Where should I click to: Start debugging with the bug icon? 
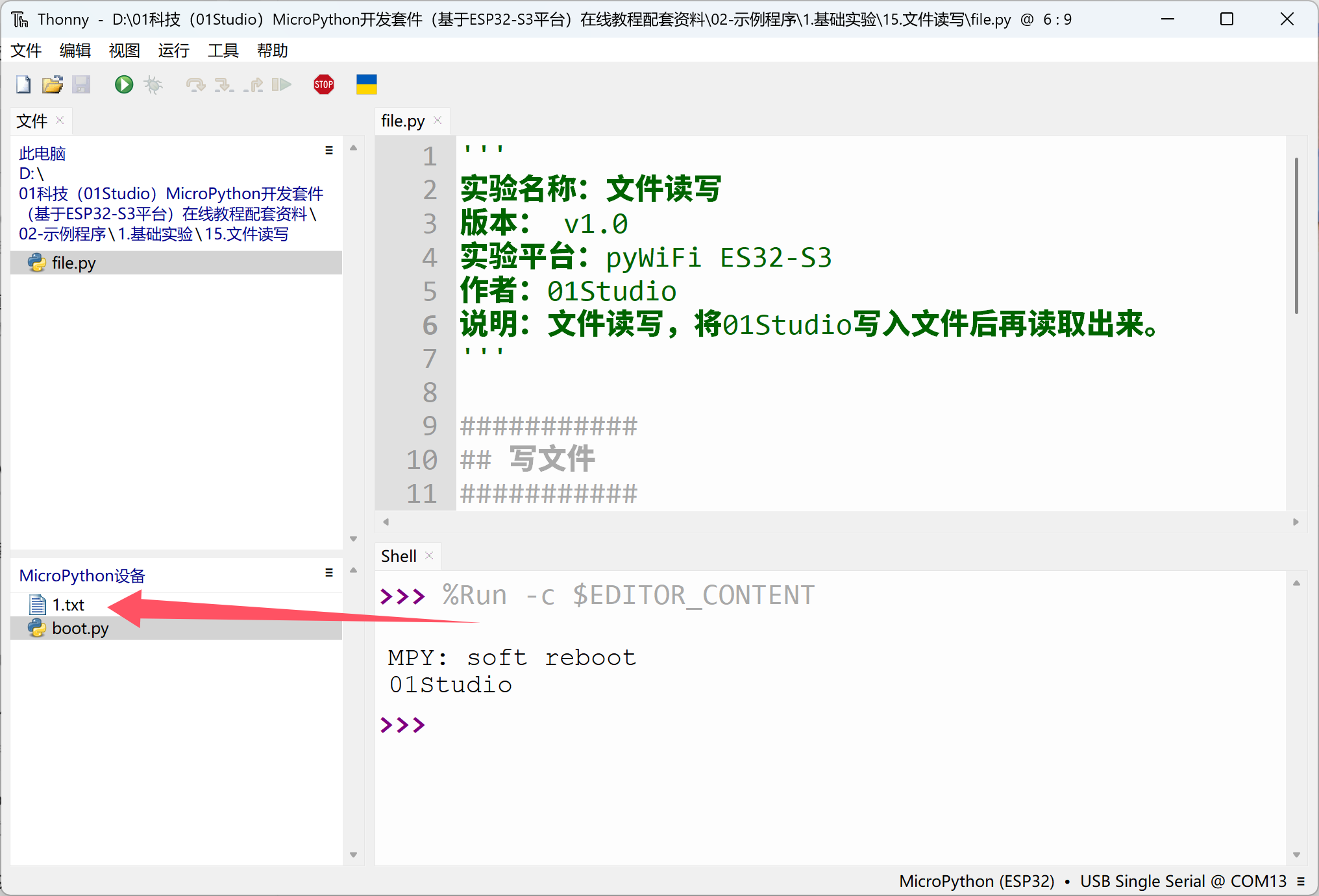[153, 84]
